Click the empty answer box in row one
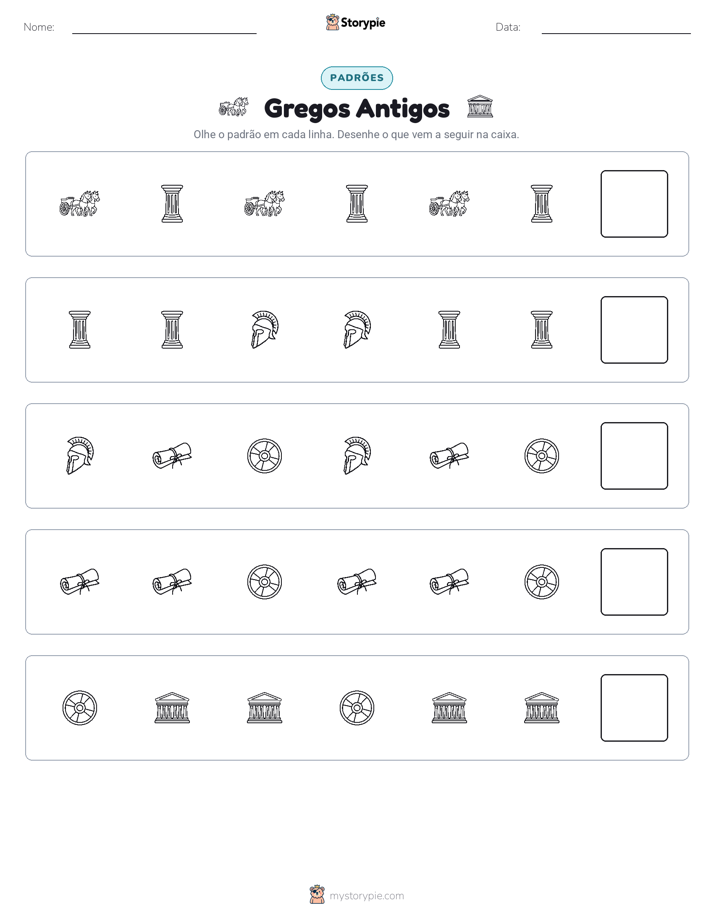 click(x=634, y=204)
